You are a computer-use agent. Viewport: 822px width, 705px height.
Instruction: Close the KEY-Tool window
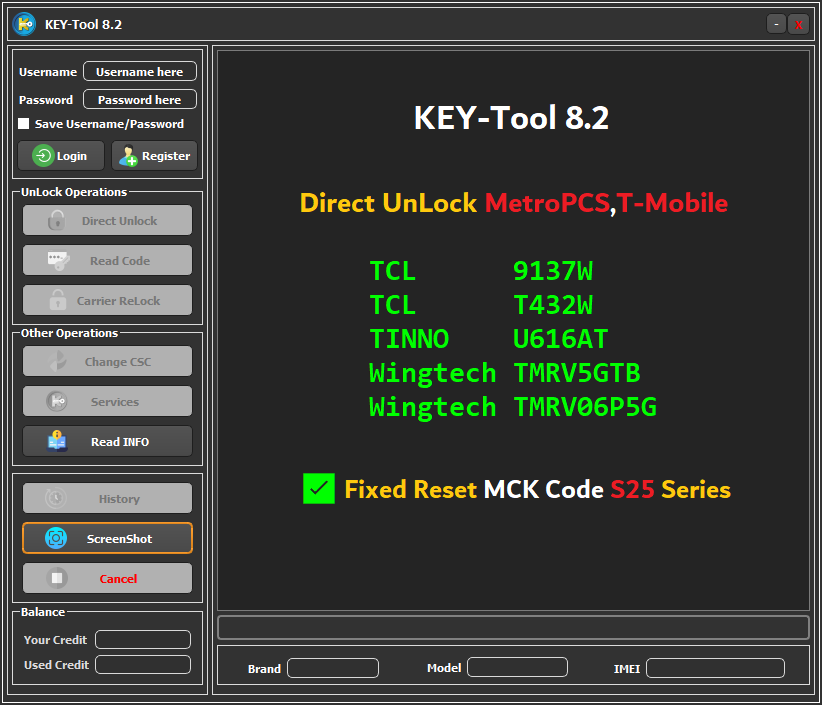pyautogui.click(x=799, y=24)
